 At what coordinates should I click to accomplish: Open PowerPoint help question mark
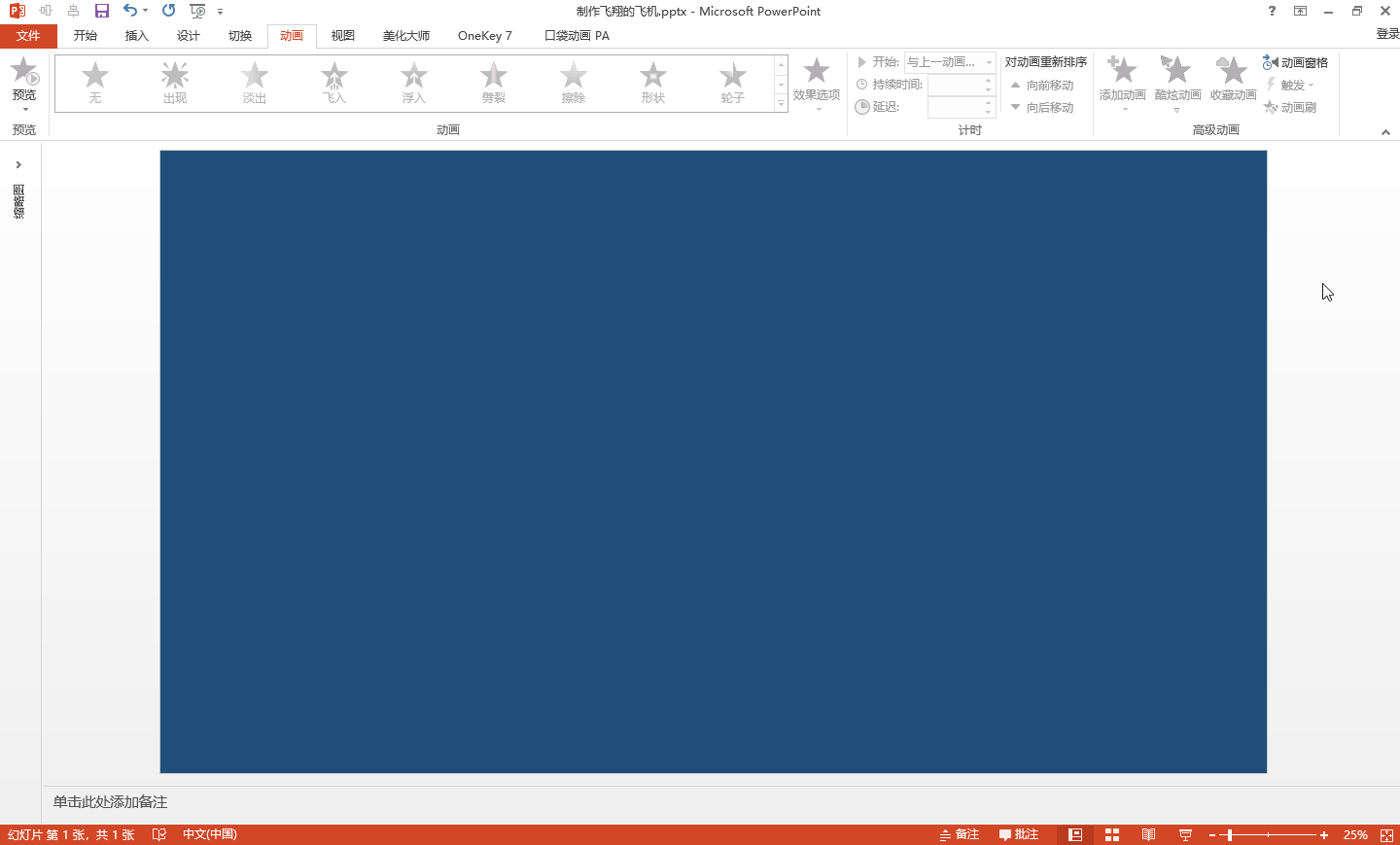click(x=1272, y=11)
